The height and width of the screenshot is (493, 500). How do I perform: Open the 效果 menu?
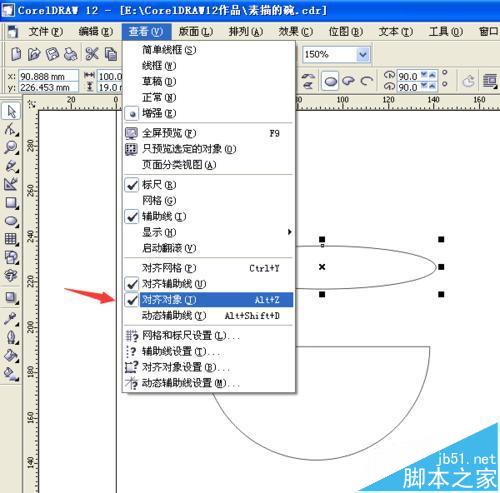point(296,32)
